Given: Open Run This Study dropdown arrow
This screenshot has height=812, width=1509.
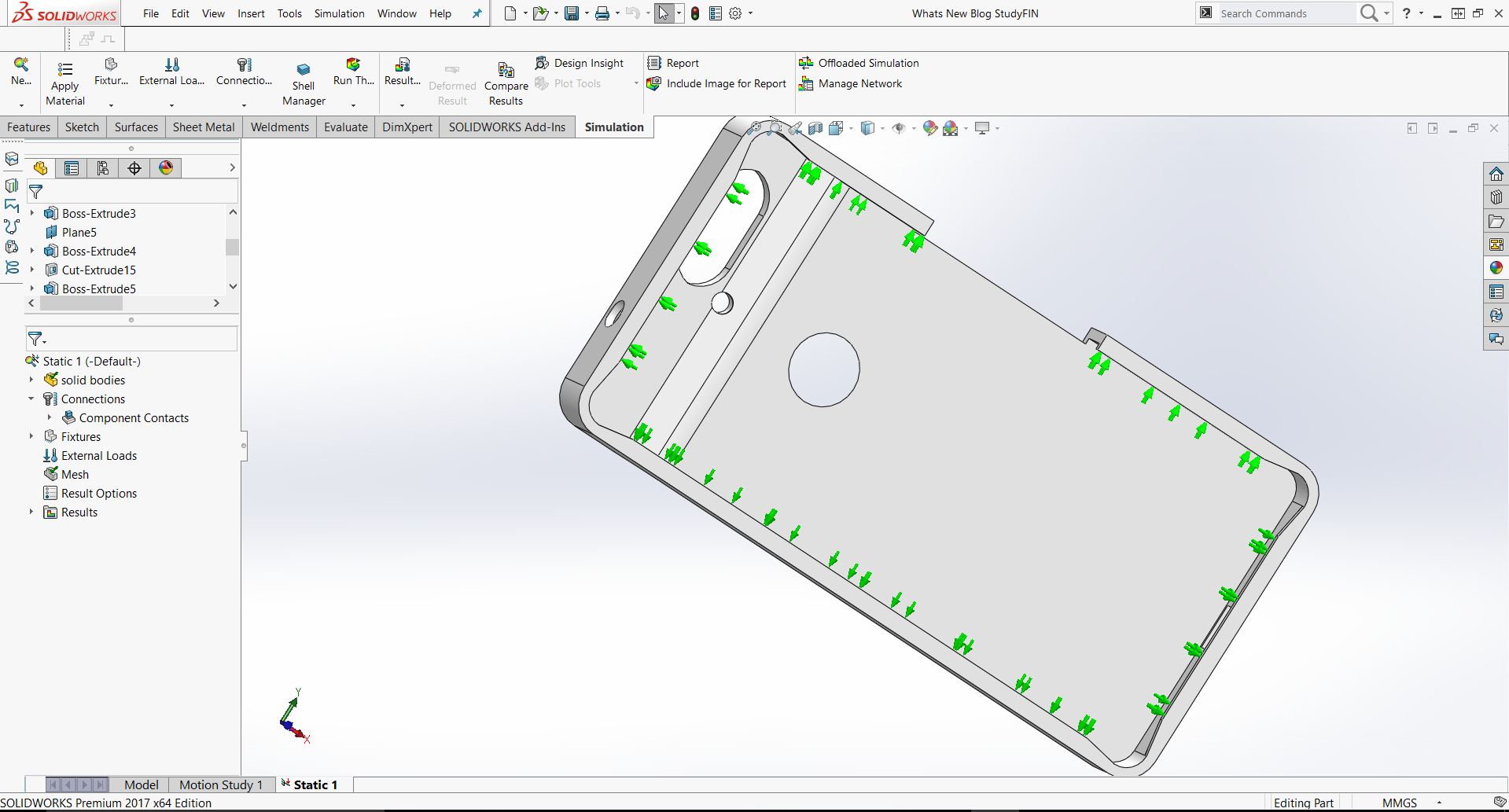Looking at the screenshot, I should coord(353,105).
